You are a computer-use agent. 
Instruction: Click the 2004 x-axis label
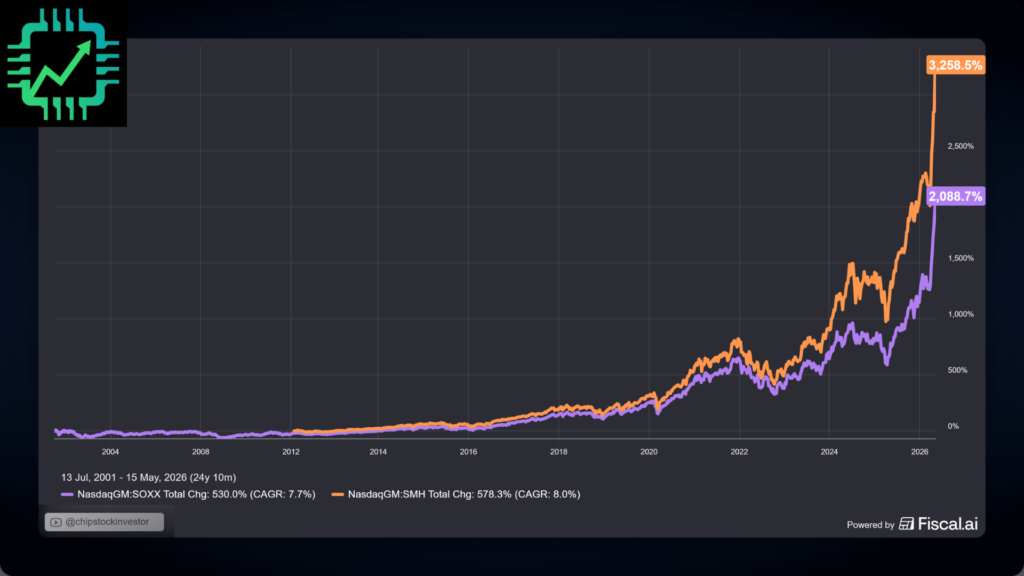110,452
